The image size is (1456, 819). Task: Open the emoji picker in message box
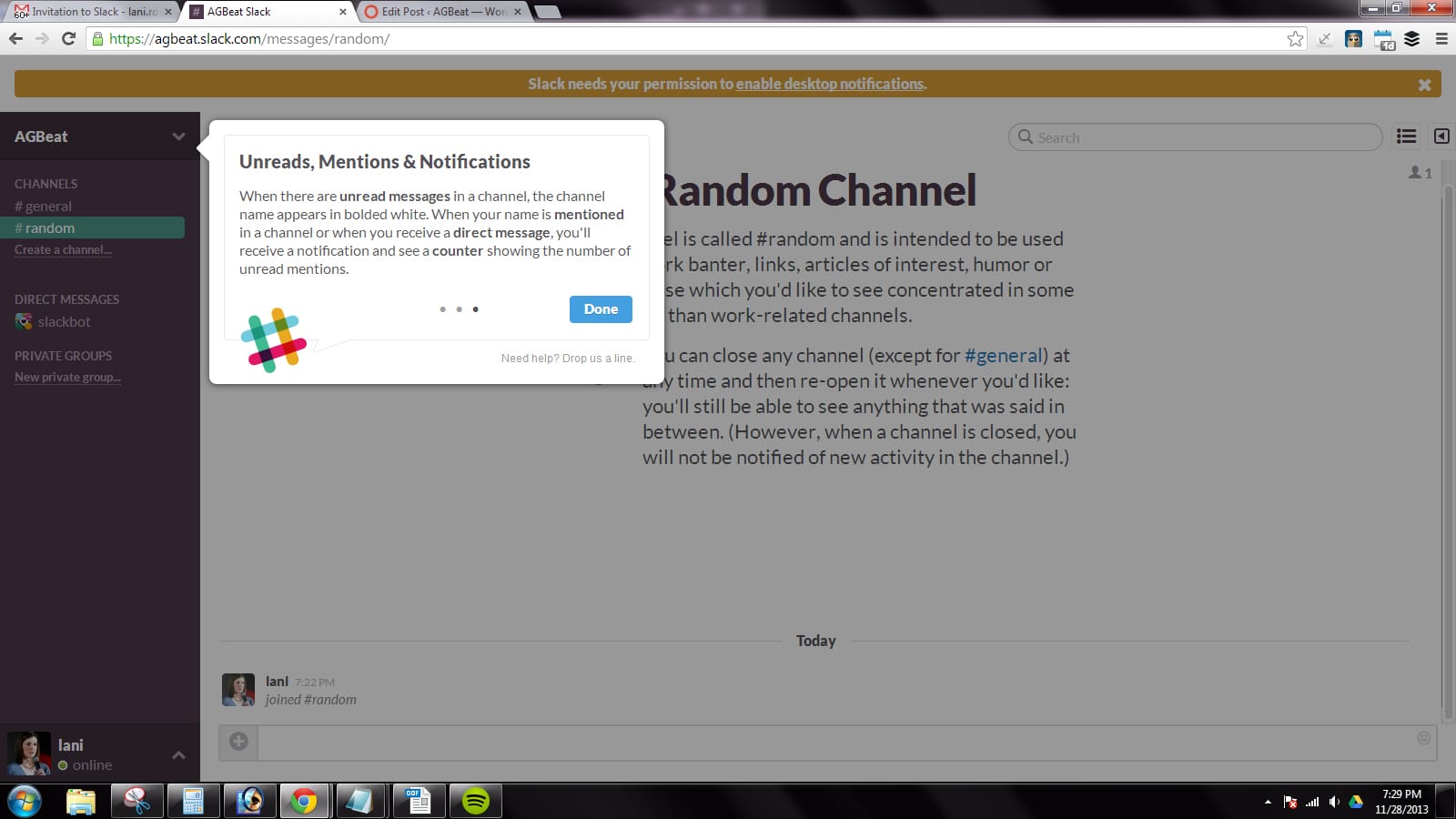[x=1424, y=738]
